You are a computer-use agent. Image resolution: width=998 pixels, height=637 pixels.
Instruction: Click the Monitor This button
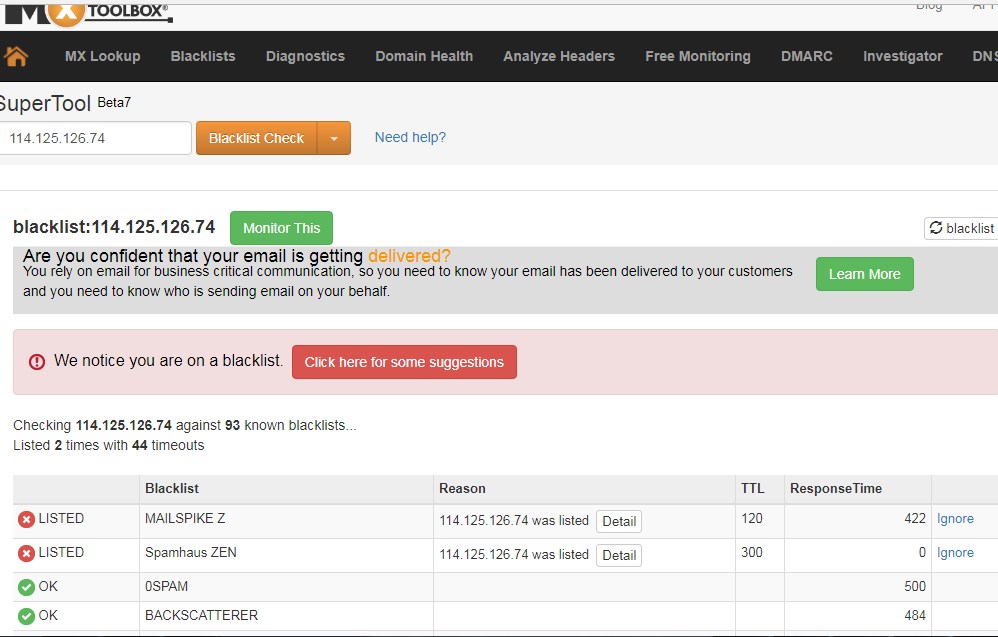tap(281, 228)
